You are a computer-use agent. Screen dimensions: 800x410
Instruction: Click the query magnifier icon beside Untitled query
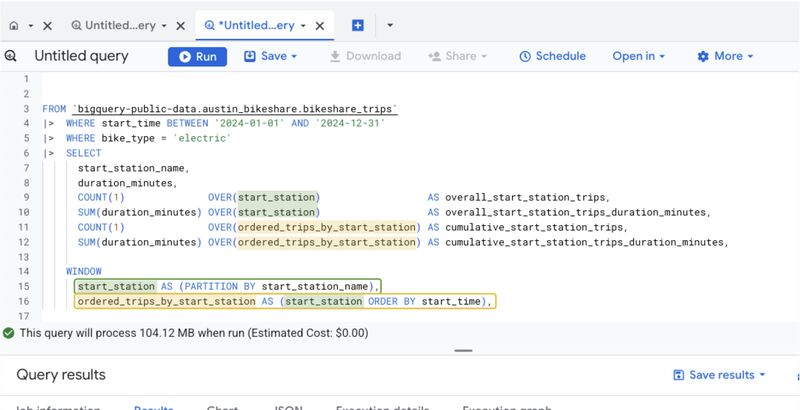pos(10,56)
